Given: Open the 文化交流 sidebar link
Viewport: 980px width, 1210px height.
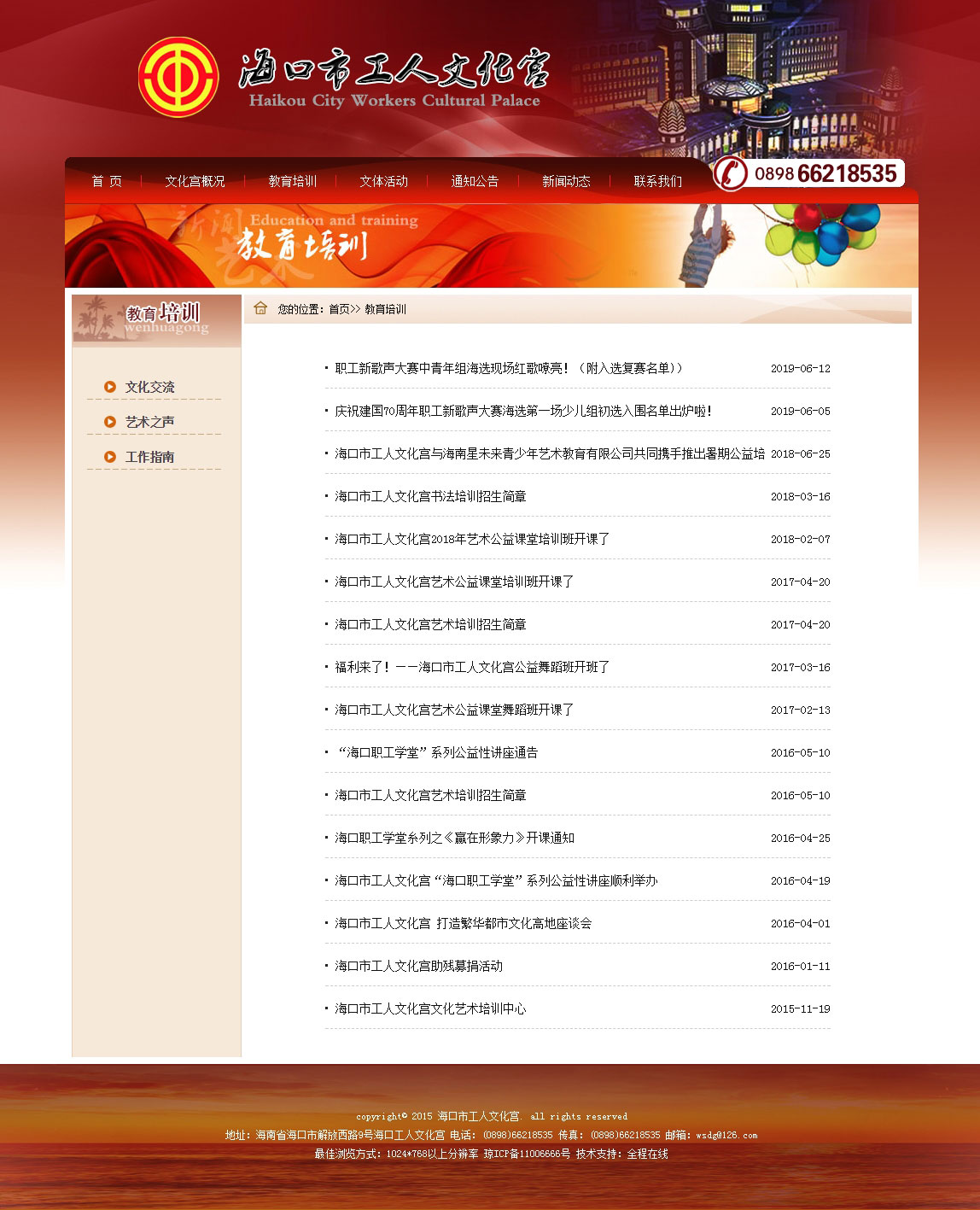Looking at the screenshot, I should [x=150, y=387].
